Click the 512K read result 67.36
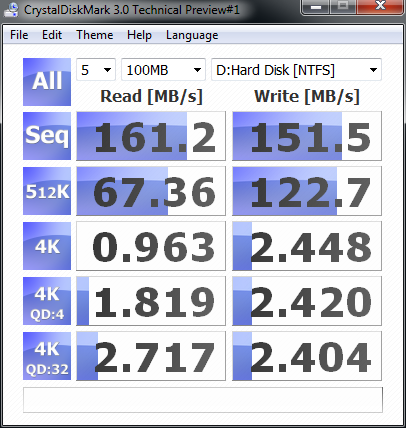 [151, 191]
